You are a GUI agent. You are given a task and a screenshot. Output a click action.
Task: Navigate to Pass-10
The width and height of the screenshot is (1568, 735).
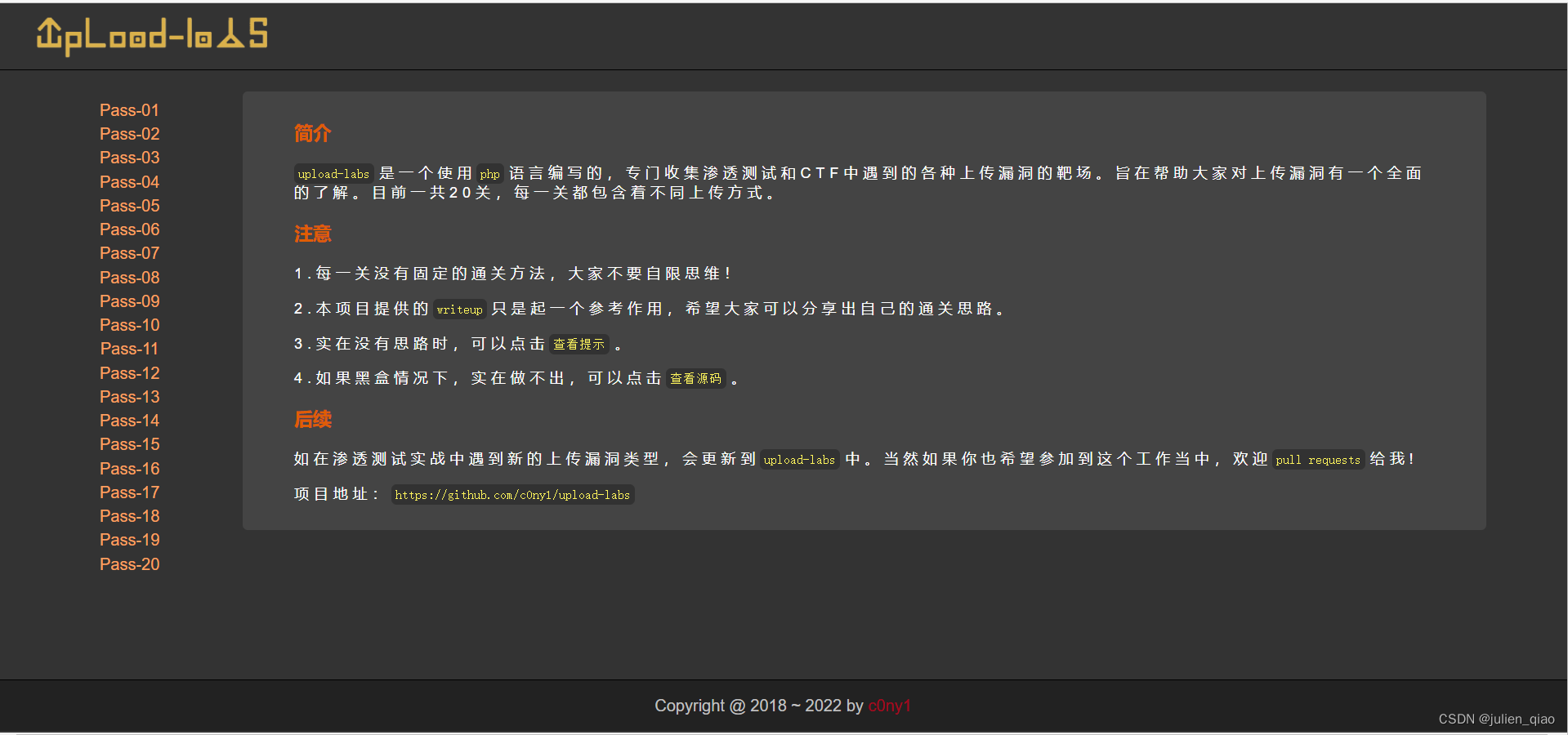pos(128,325)
